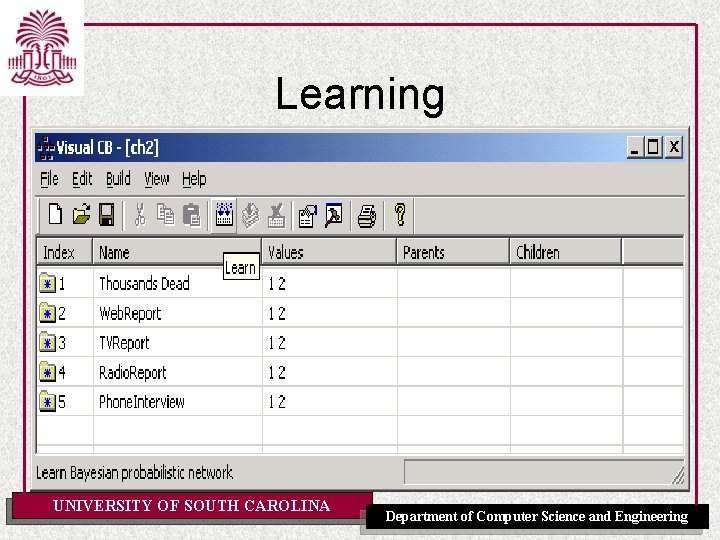Click the Learn network toolbar icon
The width and height of the screenshot is (720, 540).
(x=224, y=214)
